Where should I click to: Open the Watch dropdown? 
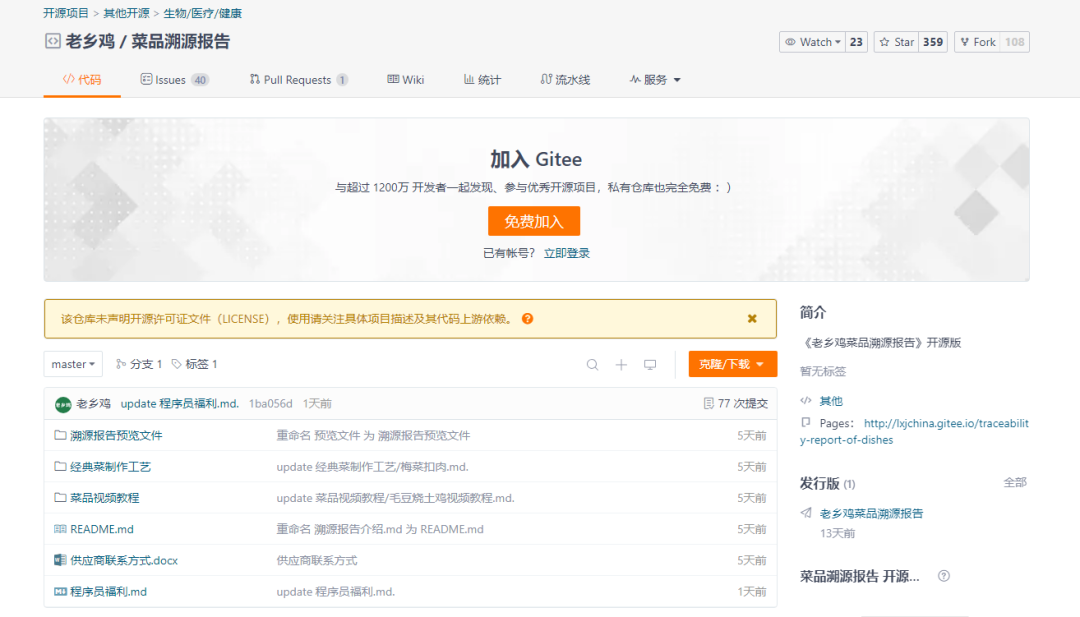point(813,42)
